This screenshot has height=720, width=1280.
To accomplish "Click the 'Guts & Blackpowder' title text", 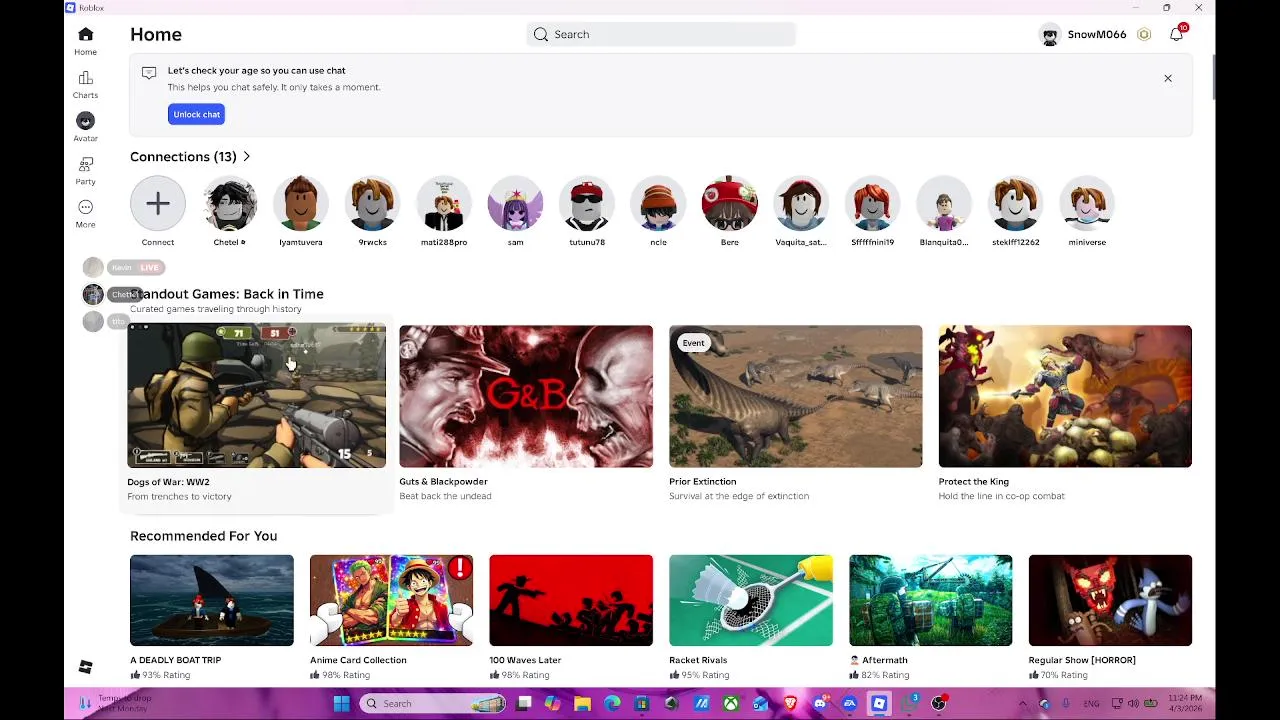I will click(x=443, y=481).
